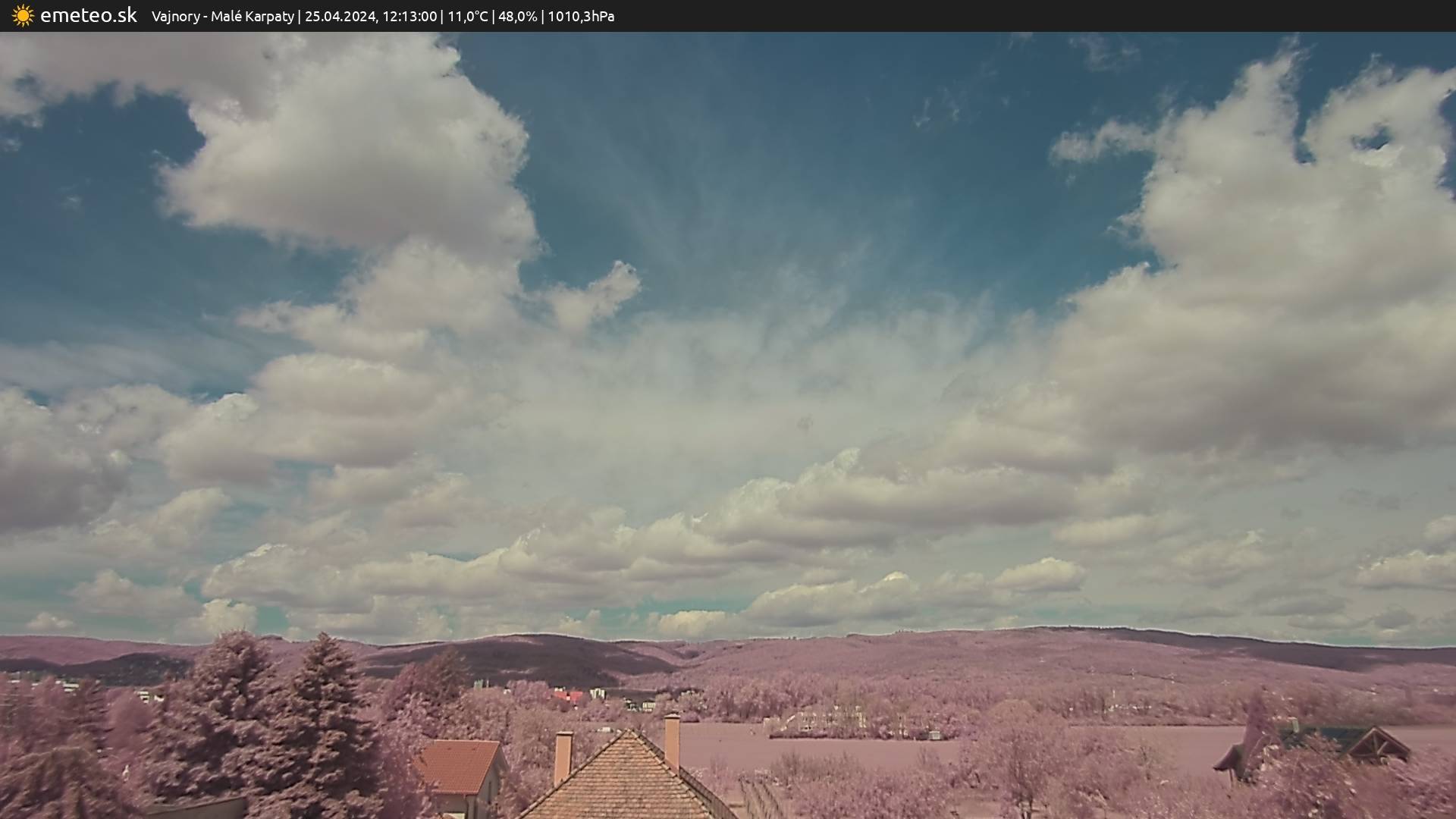The image size is (1456, 819).
Task: Click the small red building in distance
Action: (567, 695)
